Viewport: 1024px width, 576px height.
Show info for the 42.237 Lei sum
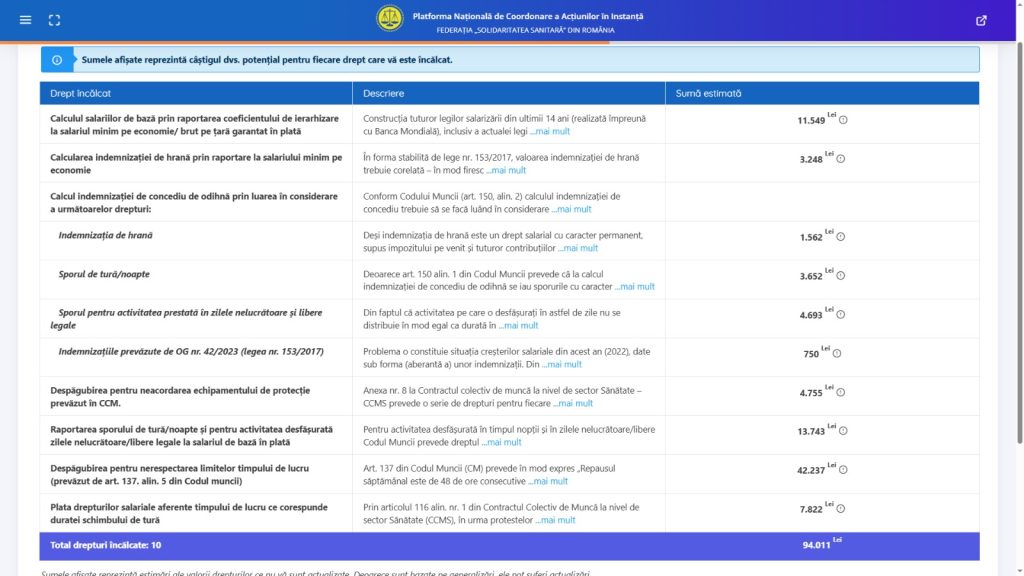[x=843, y=470]
